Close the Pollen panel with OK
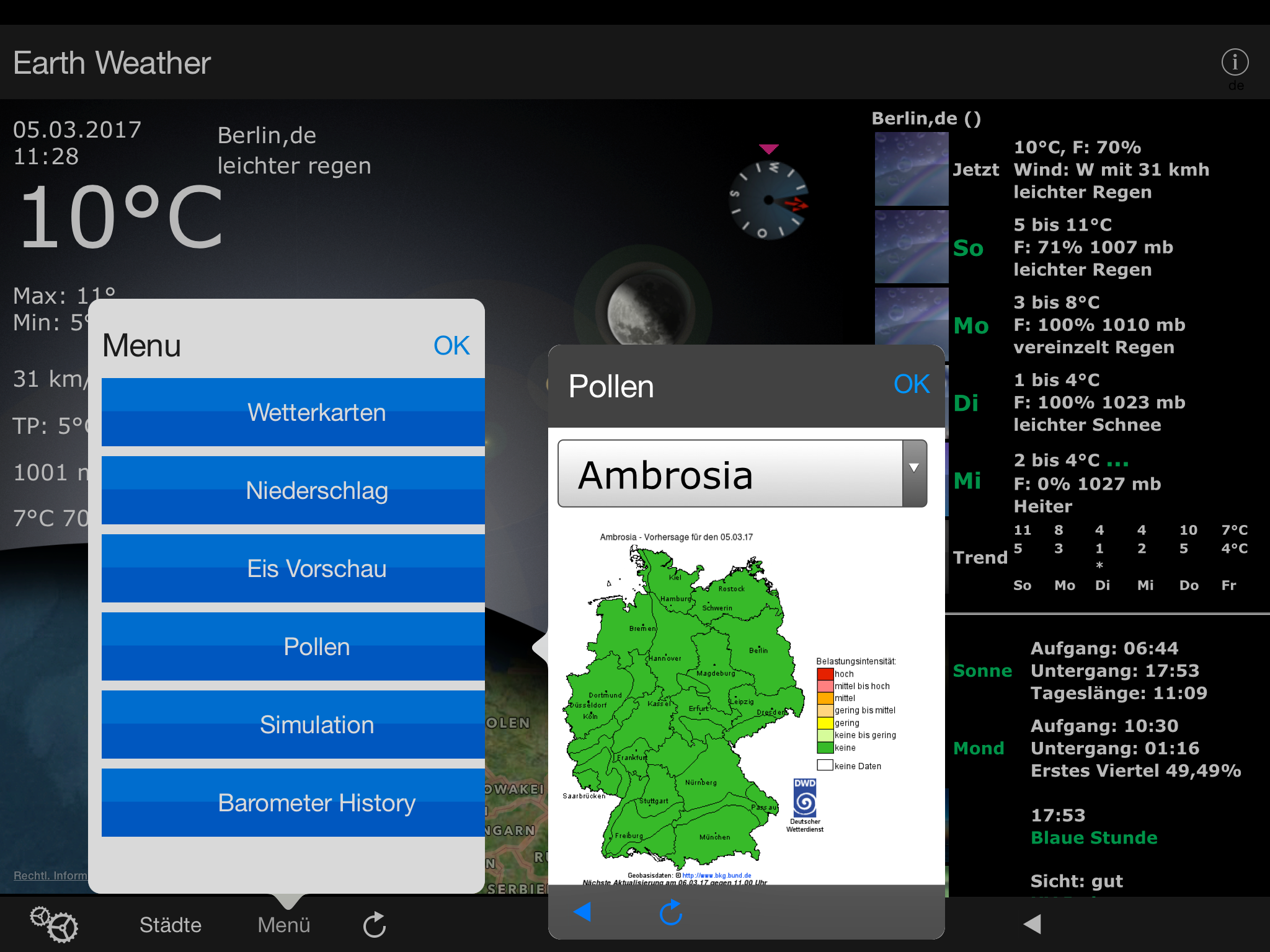Image resolution: width=1270 pixels, height=952 pixels. [x=911, y=384]
